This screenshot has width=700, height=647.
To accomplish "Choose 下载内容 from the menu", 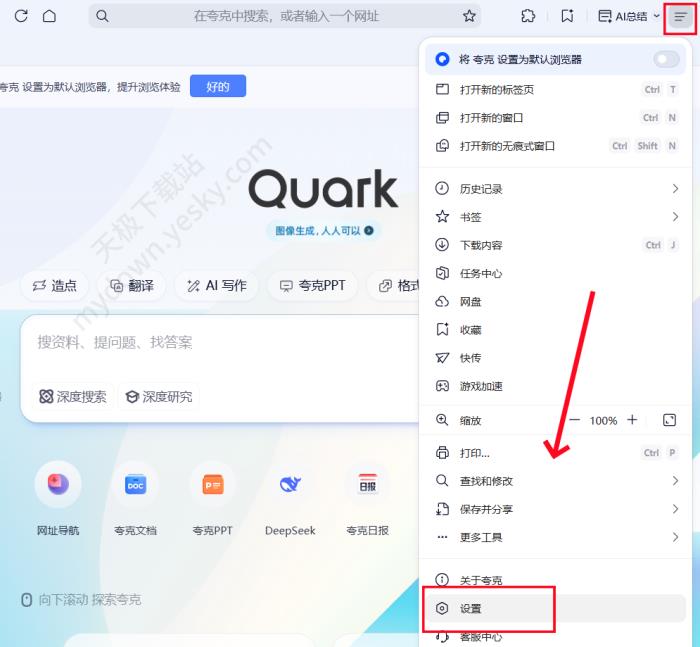I will pyautogui.click(x=556, y=245).
